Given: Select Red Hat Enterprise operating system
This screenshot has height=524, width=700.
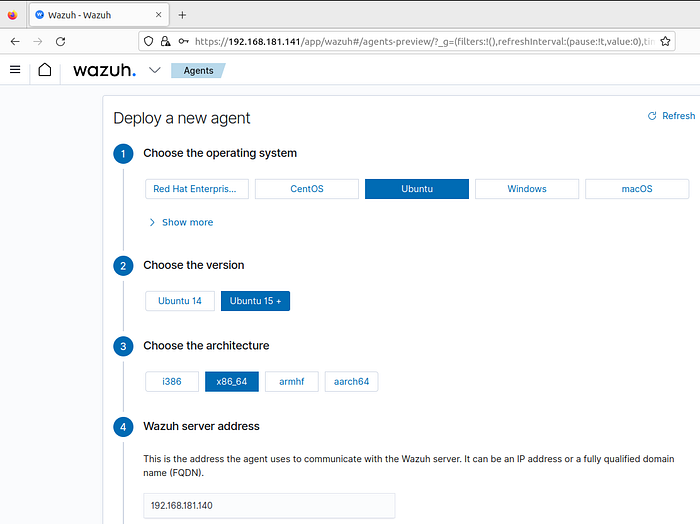Looking at the screenshot, I should (197, 189).
